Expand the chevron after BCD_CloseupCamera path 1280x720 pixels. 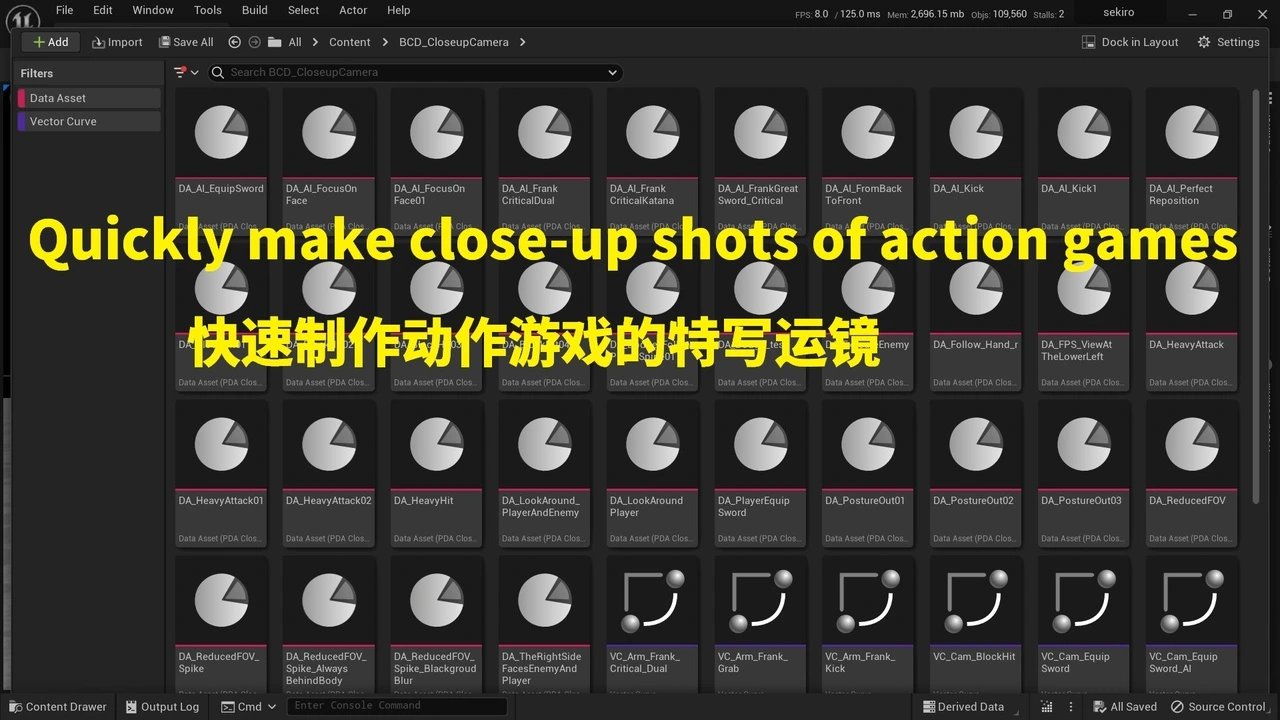523,42
